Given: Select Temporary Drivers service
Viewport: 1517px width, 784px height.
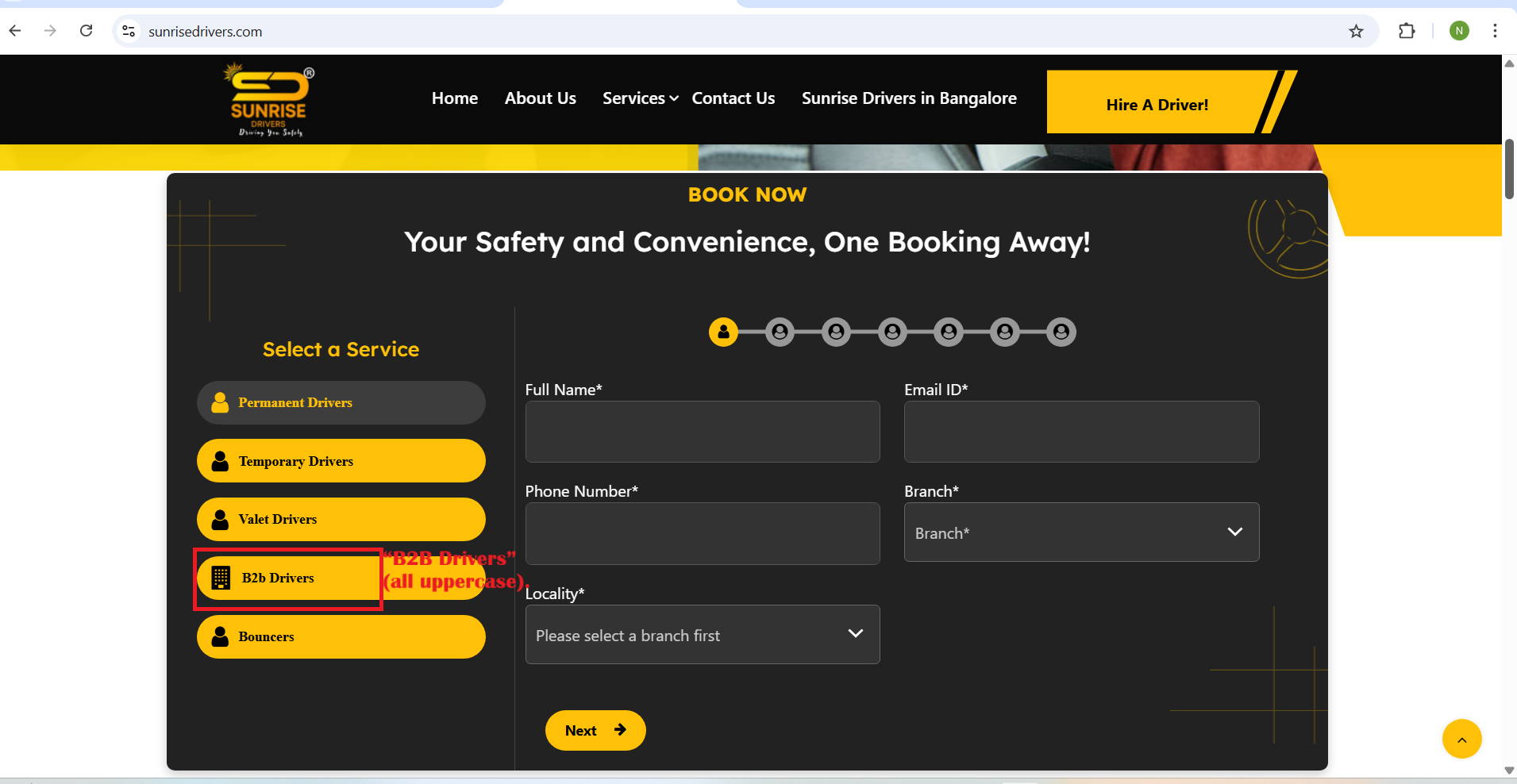Looking at the screenshot, I should pyautogui.click(x=341, y=461).
